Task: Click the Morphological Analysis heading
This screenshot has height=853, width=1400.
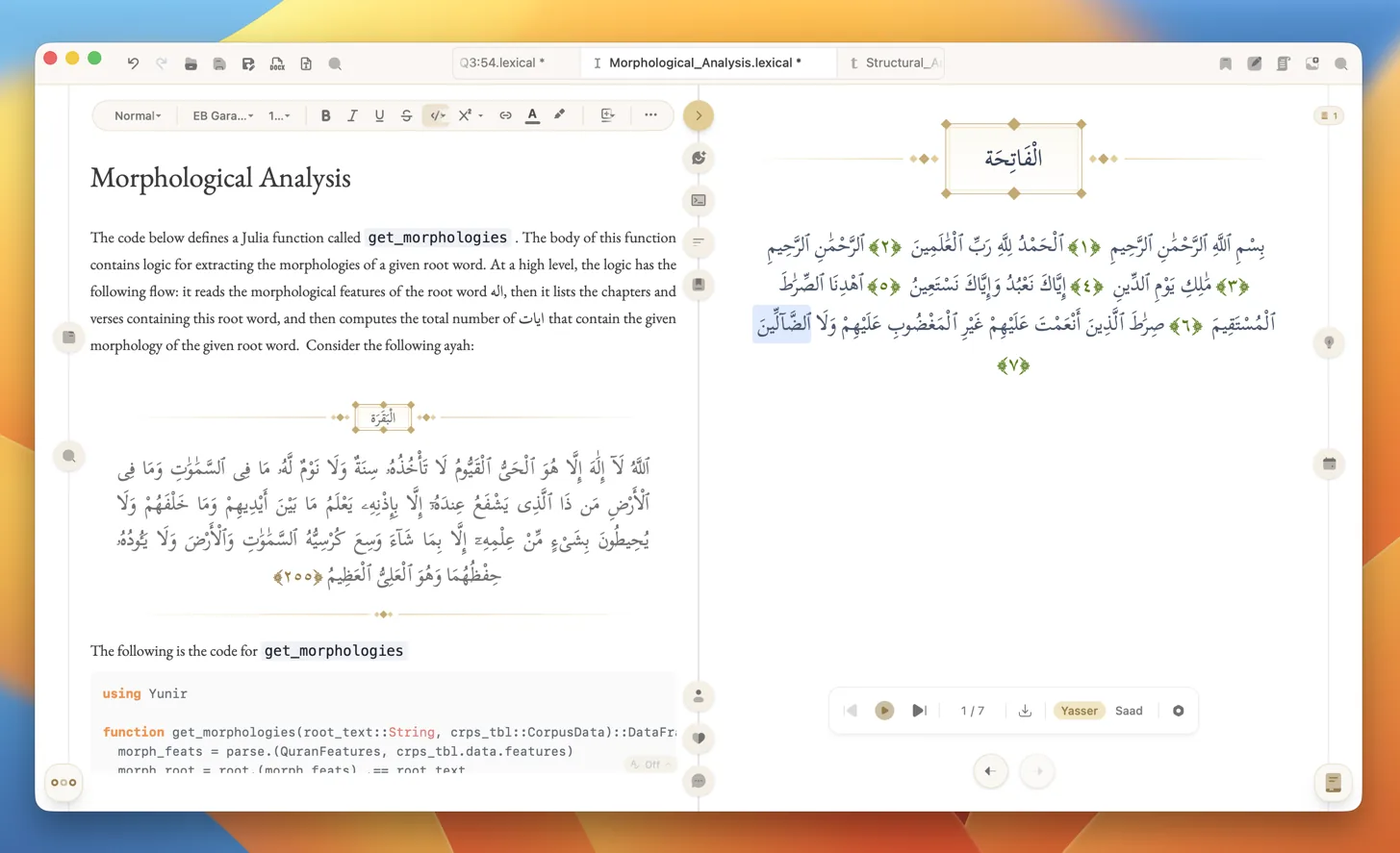Action: (x=220, y=178)
